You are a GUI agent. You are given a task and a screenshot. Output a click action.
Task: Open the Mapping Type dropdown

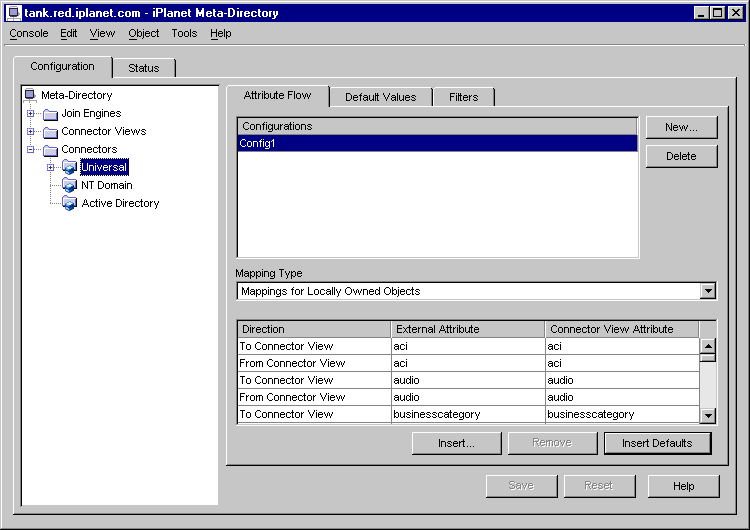(708, 291)
